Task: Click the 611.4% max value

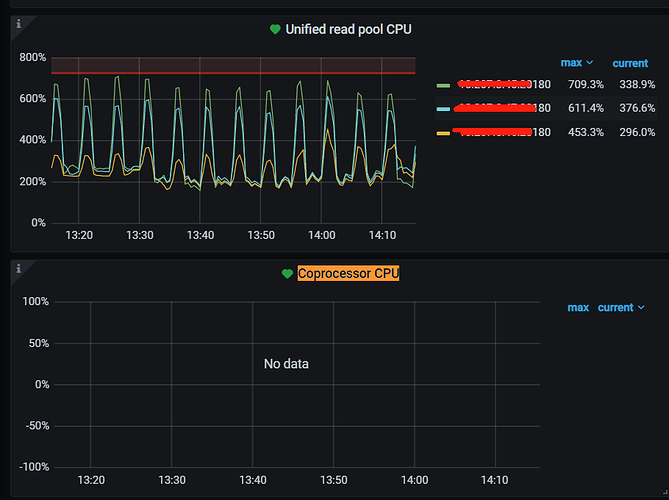Action: tap(585, 108)
